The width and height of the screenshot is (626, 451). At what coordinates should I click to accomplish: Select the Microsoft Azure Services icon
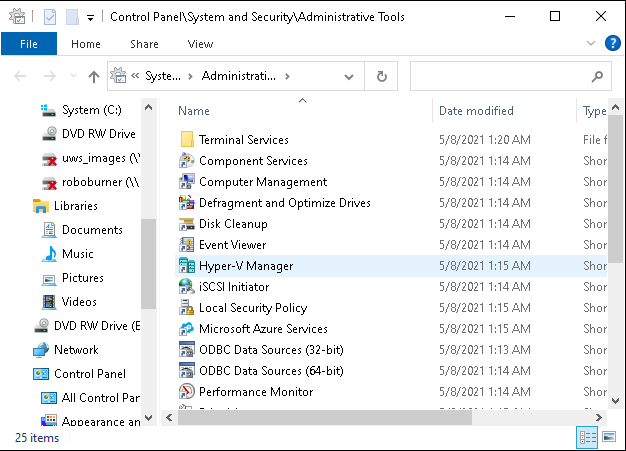point(187,329)
